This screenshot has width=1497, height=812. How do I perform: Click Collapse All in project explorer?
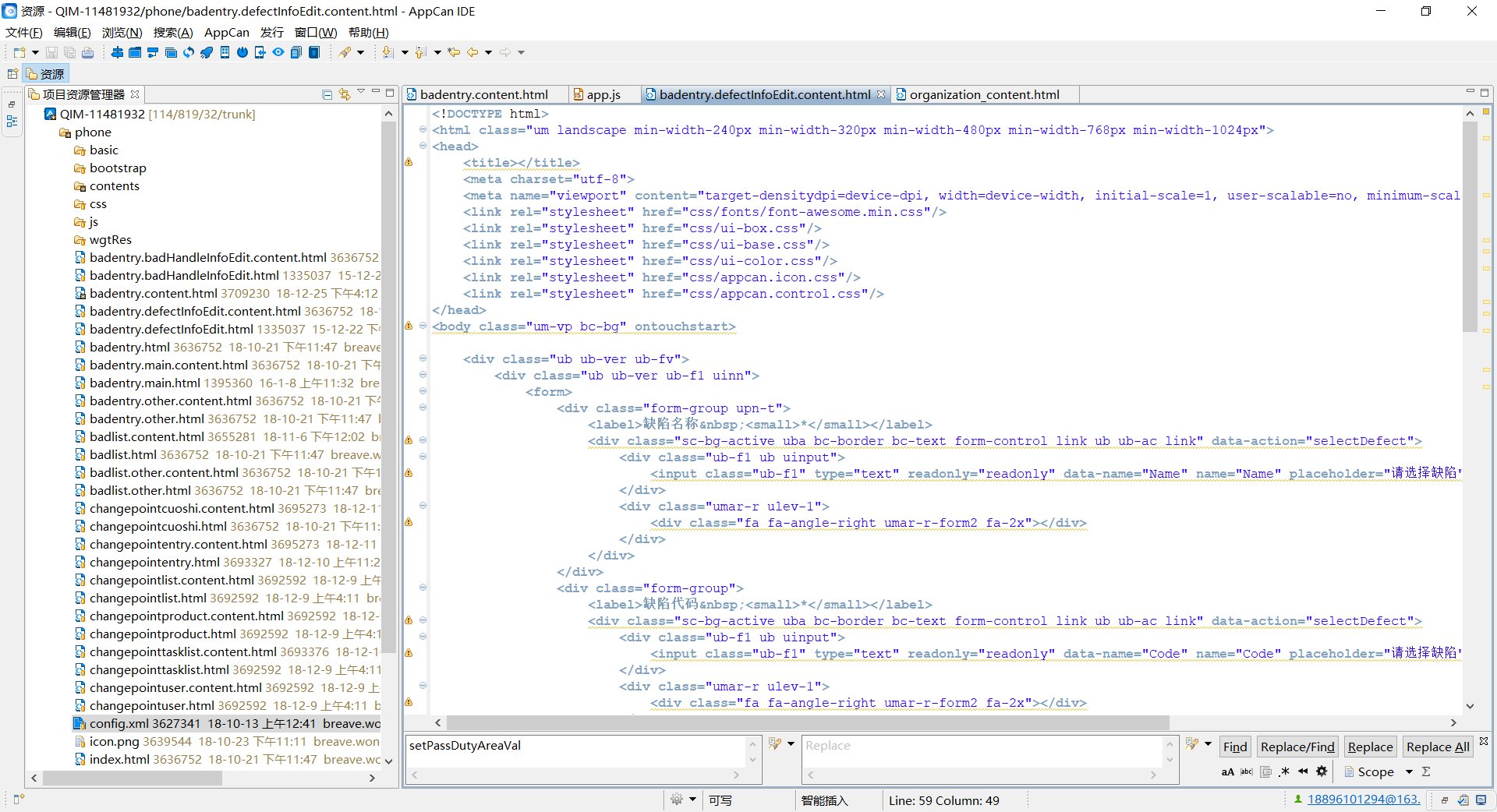click(327, 94)
